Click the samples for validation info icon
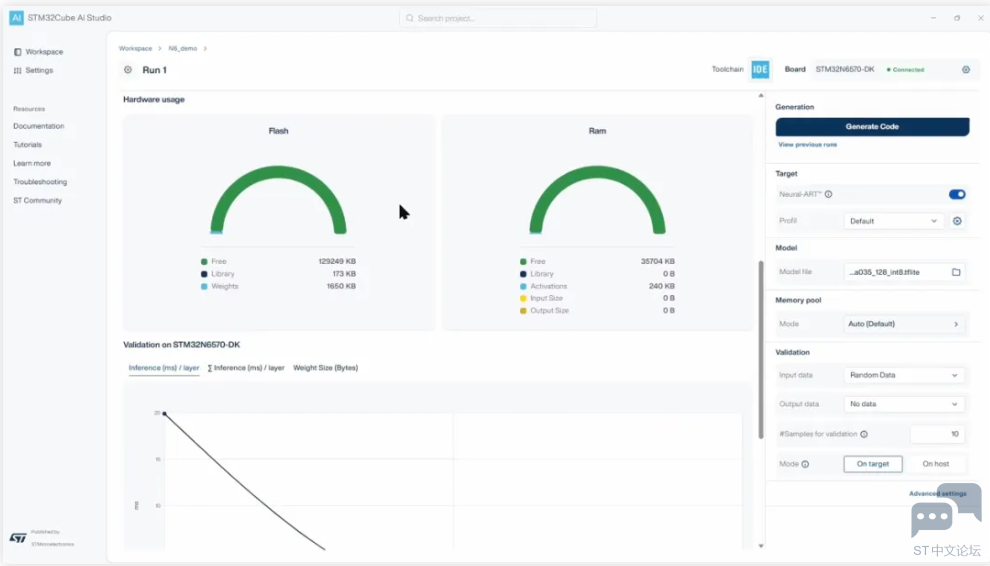The width and height of the screenshot is (990, 566). 864,434
